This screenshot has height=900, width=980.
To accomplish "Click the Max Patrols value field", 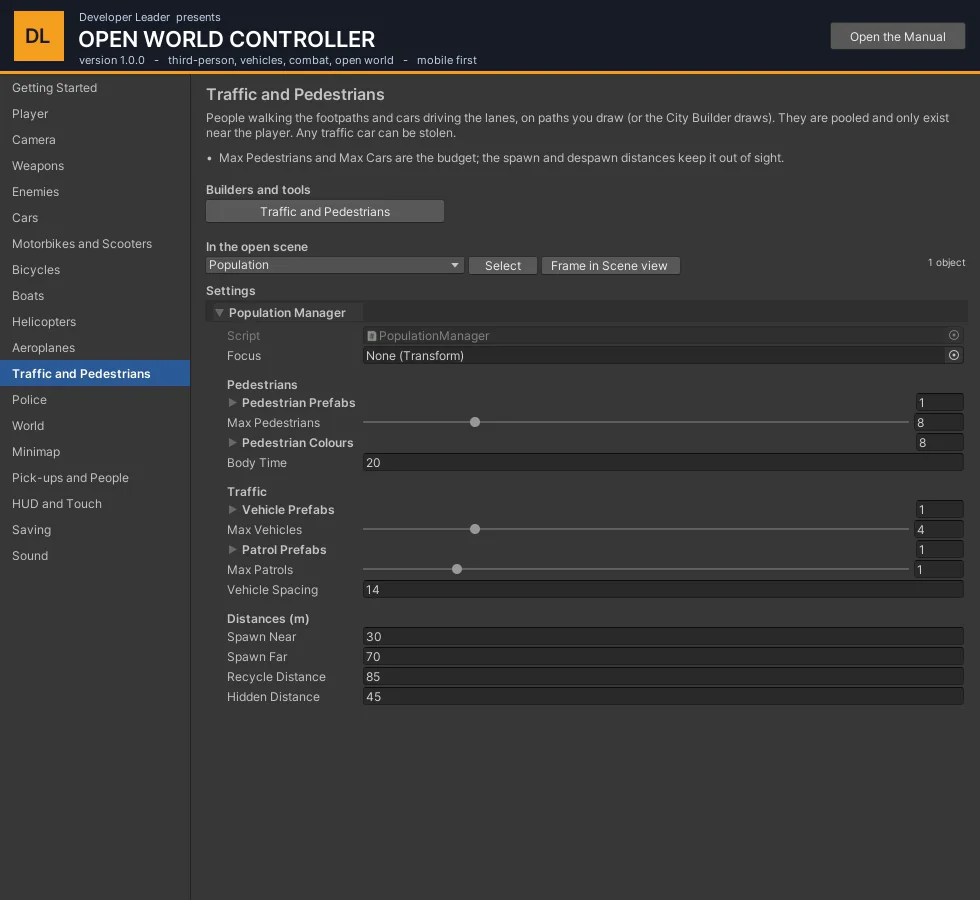I will pos(939,569).
